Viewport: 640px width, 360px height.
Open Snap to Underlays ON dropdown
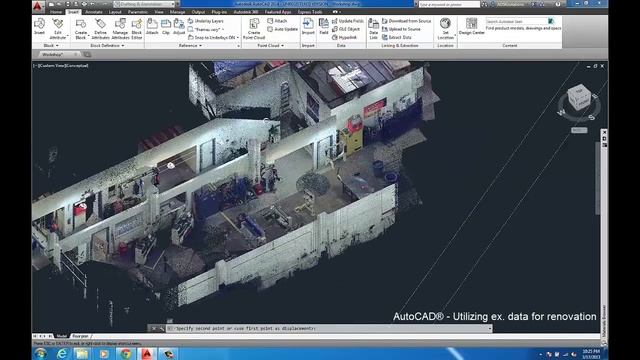pyautogui.click(x=213, y=37)
